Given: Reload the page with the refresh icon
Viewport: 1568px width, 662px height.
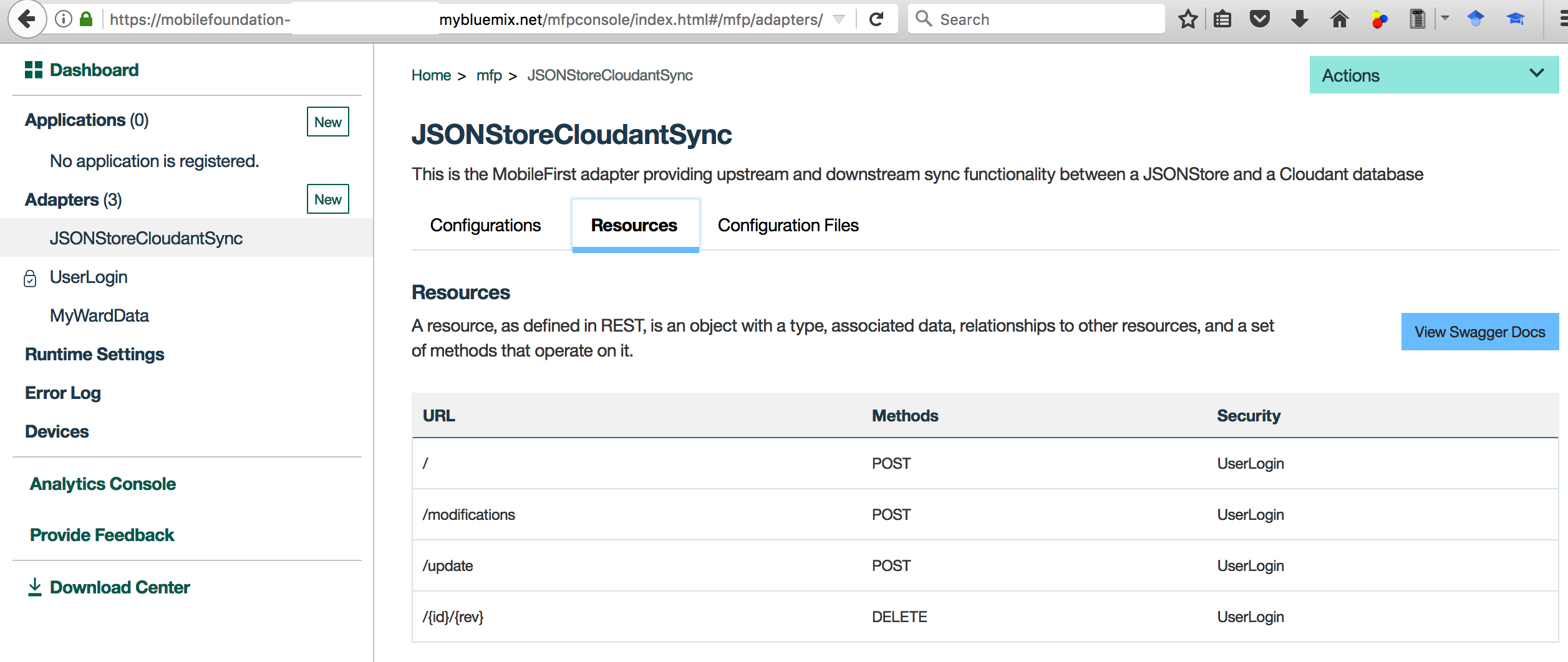Looking at the screenshot, I should pos(876,19).
